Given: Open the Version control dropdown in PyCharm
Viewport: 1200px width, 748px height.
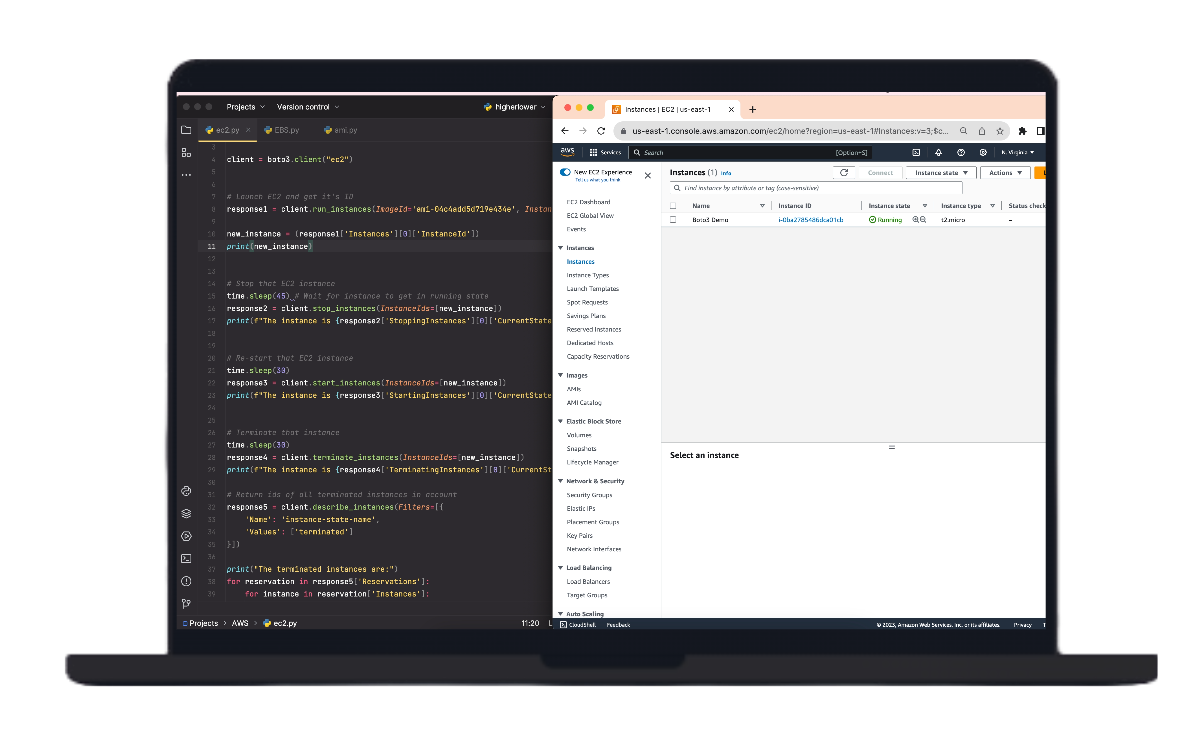Looking at the screenshot, I should pos(308,106).
